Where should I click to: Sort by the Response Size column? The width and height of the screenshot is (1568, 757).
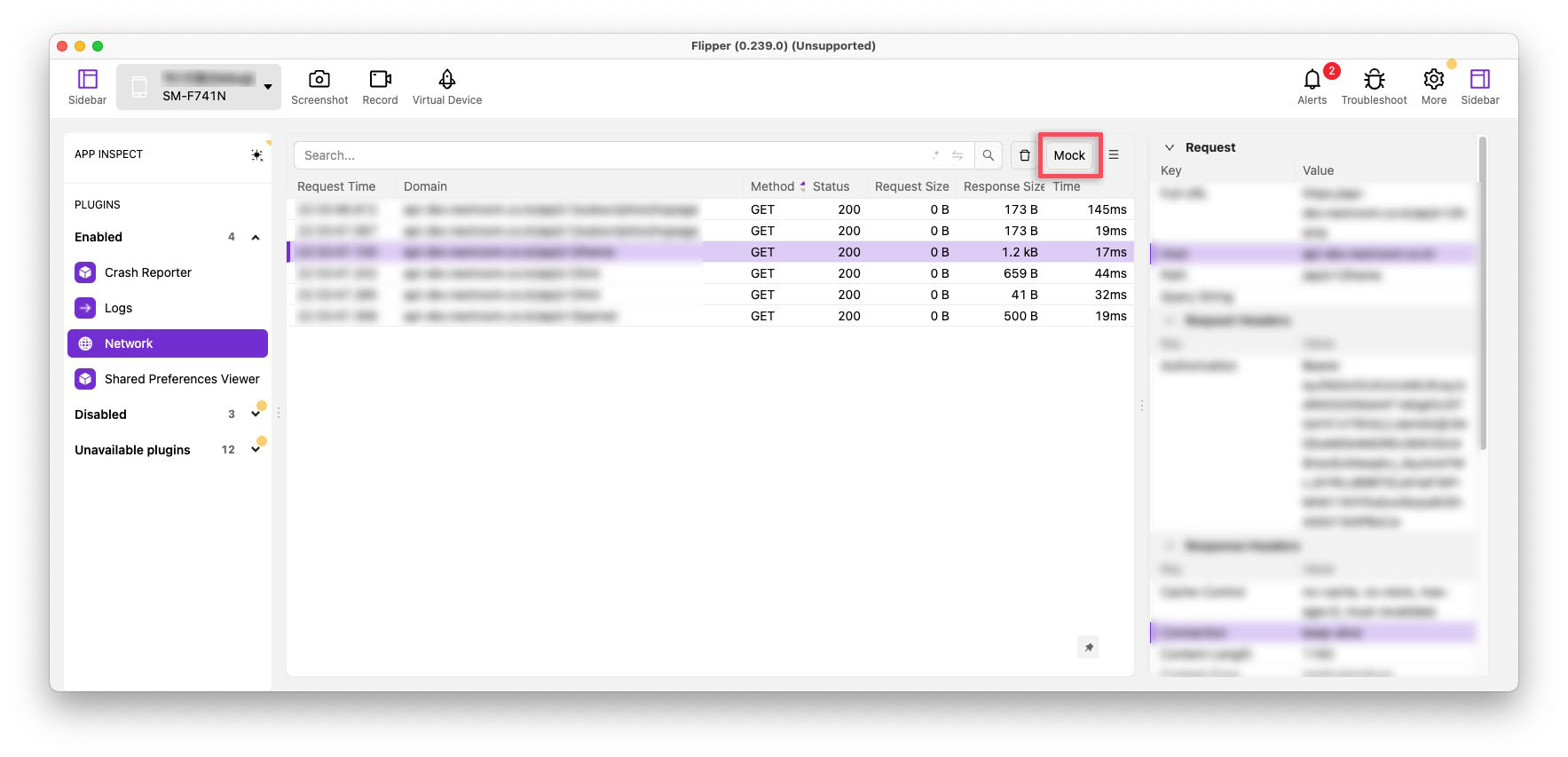tap(1004, 186)
